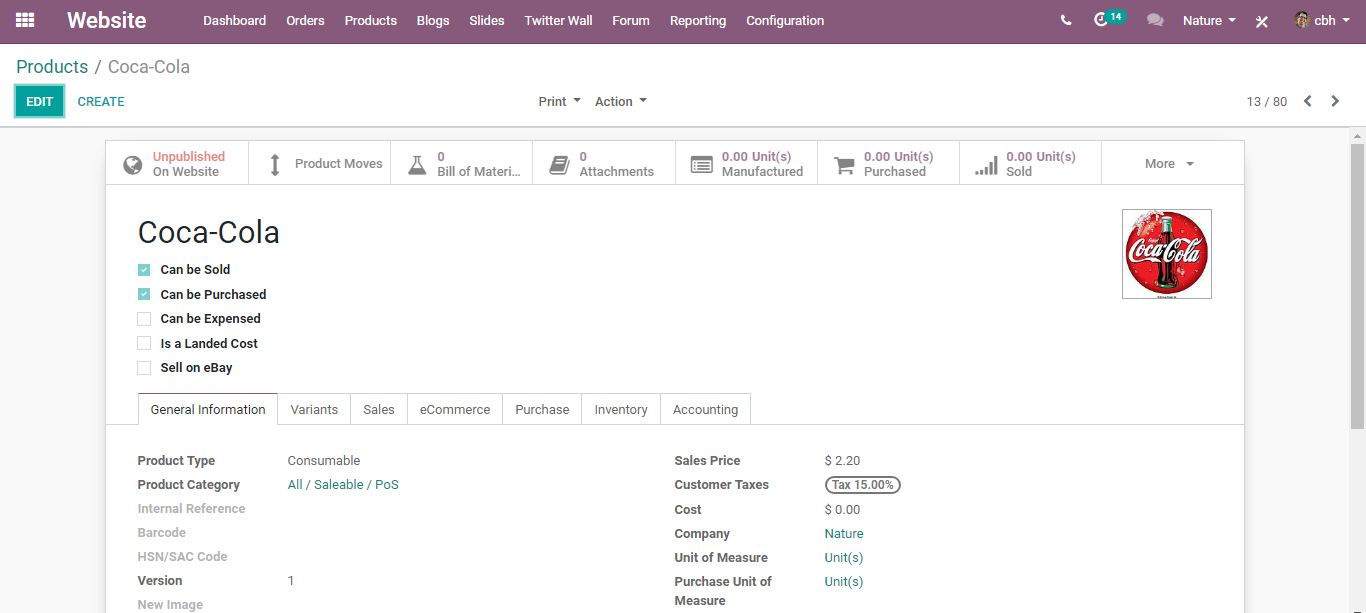This screenshot has width=1366, height=613.
Task: Switch to the eCommerce tab
Action: (x=455, y=409)
